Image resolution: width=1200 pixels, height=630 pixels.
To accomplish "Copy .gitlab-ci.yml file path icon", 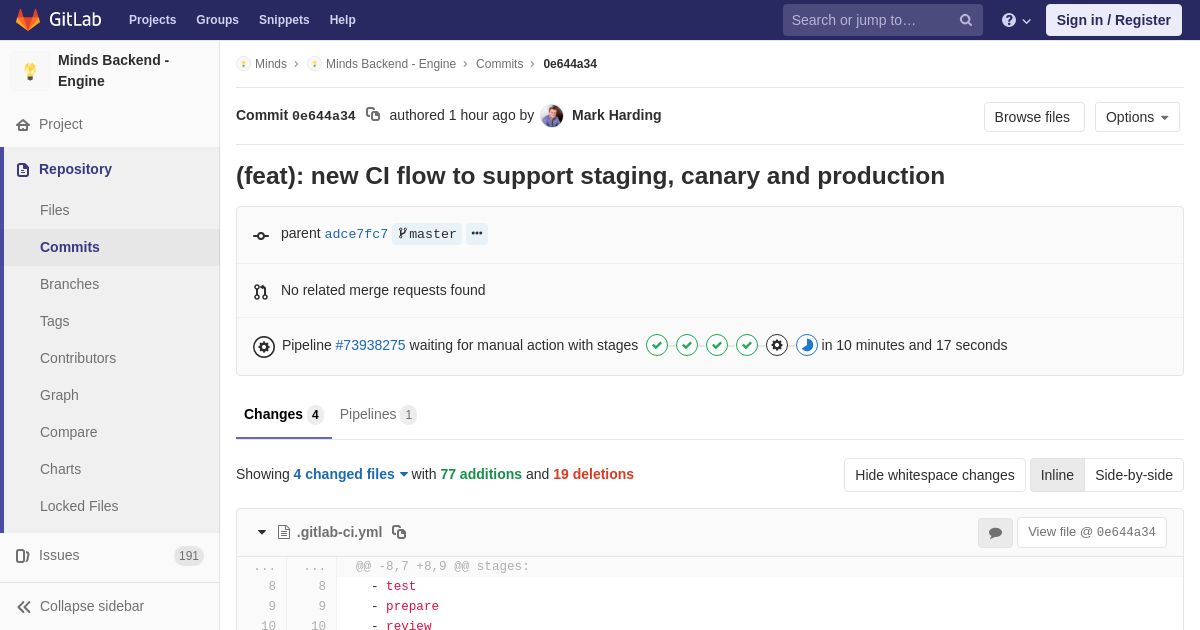I will coord(399,532).
